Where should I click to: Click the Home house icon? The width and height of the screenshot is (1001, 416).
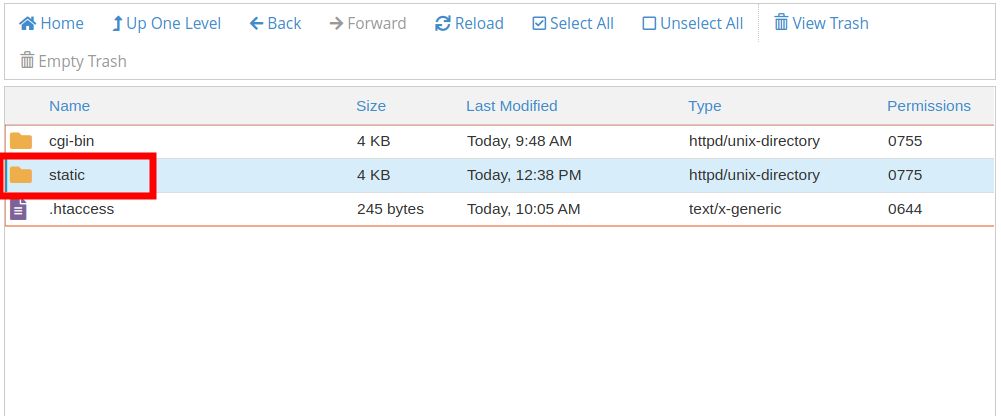(27, 24)
